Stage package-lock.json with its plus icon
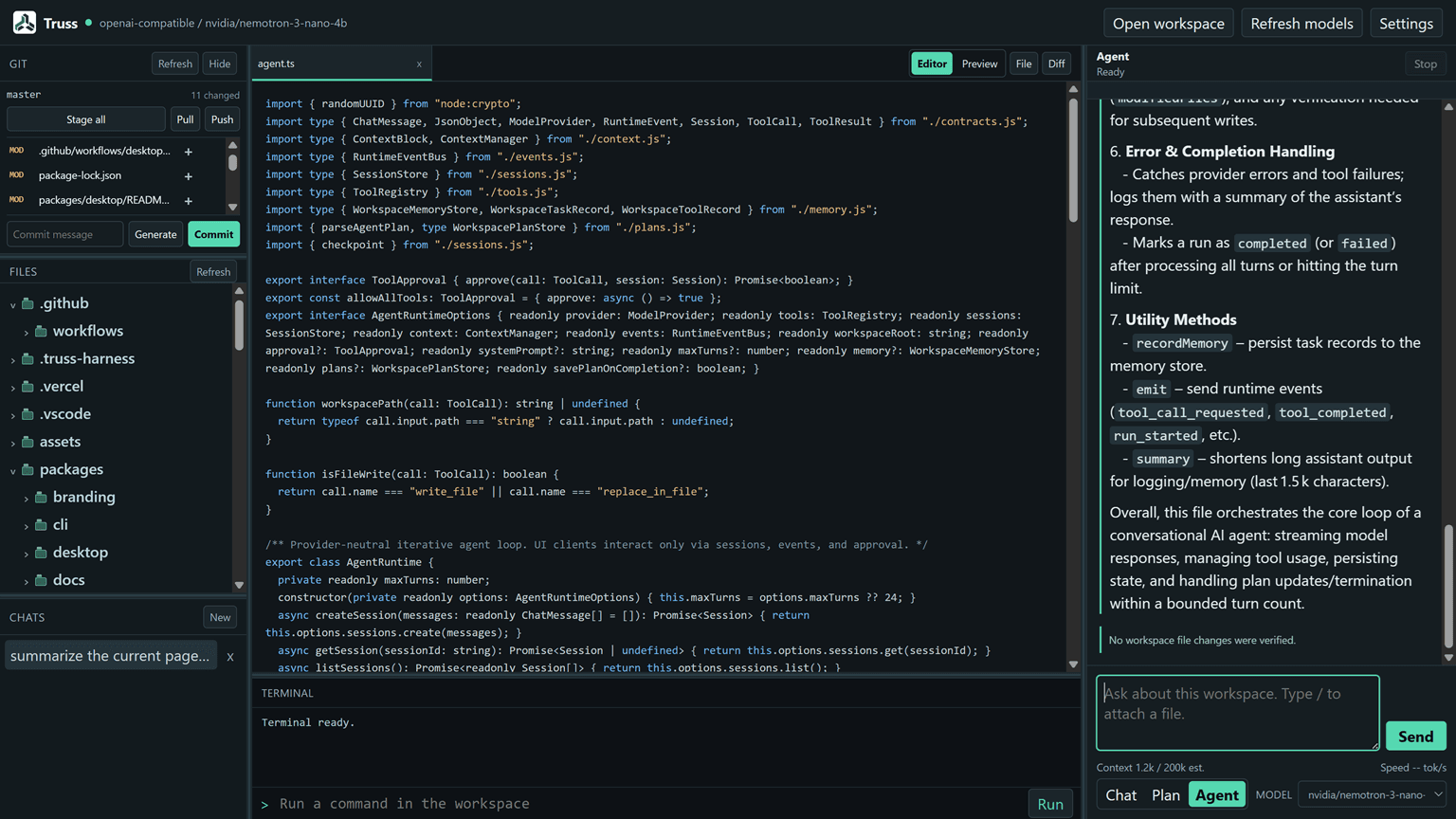Image resolution: width=1456 pixels, height=819 pixels. 189,176
